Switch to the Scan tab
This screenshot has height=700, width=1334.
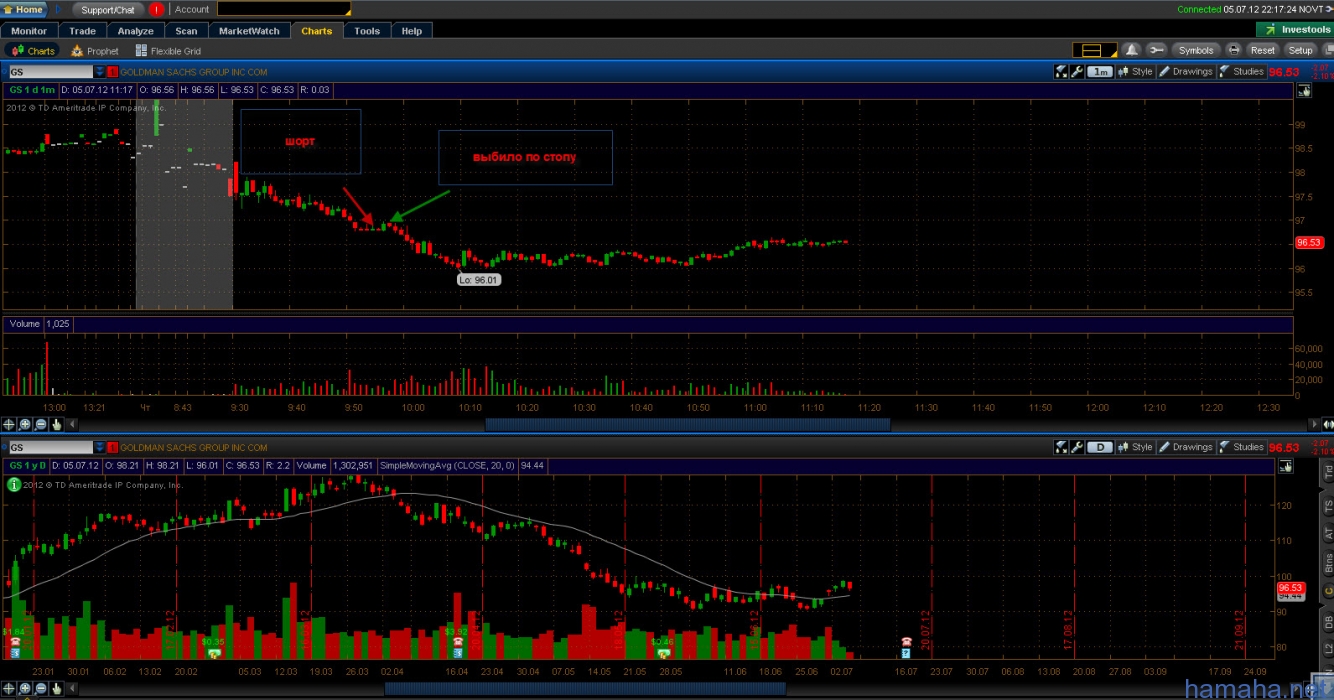click(186, 31)
